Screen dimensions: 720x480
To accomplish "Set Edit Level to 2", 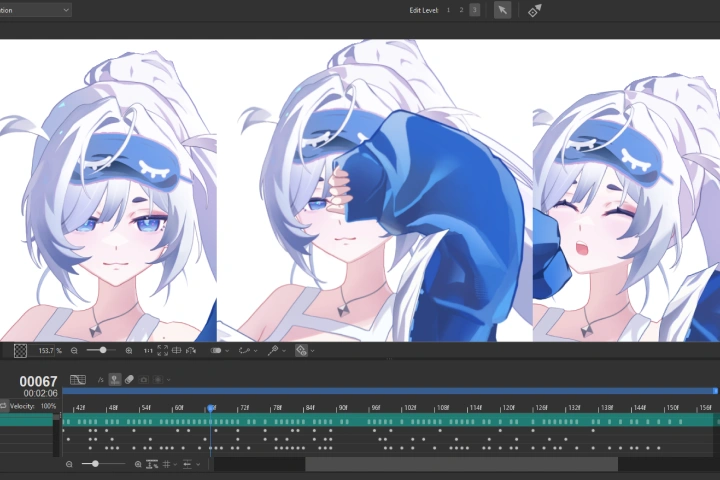I will pyautogui.click(x=461, y=10).
